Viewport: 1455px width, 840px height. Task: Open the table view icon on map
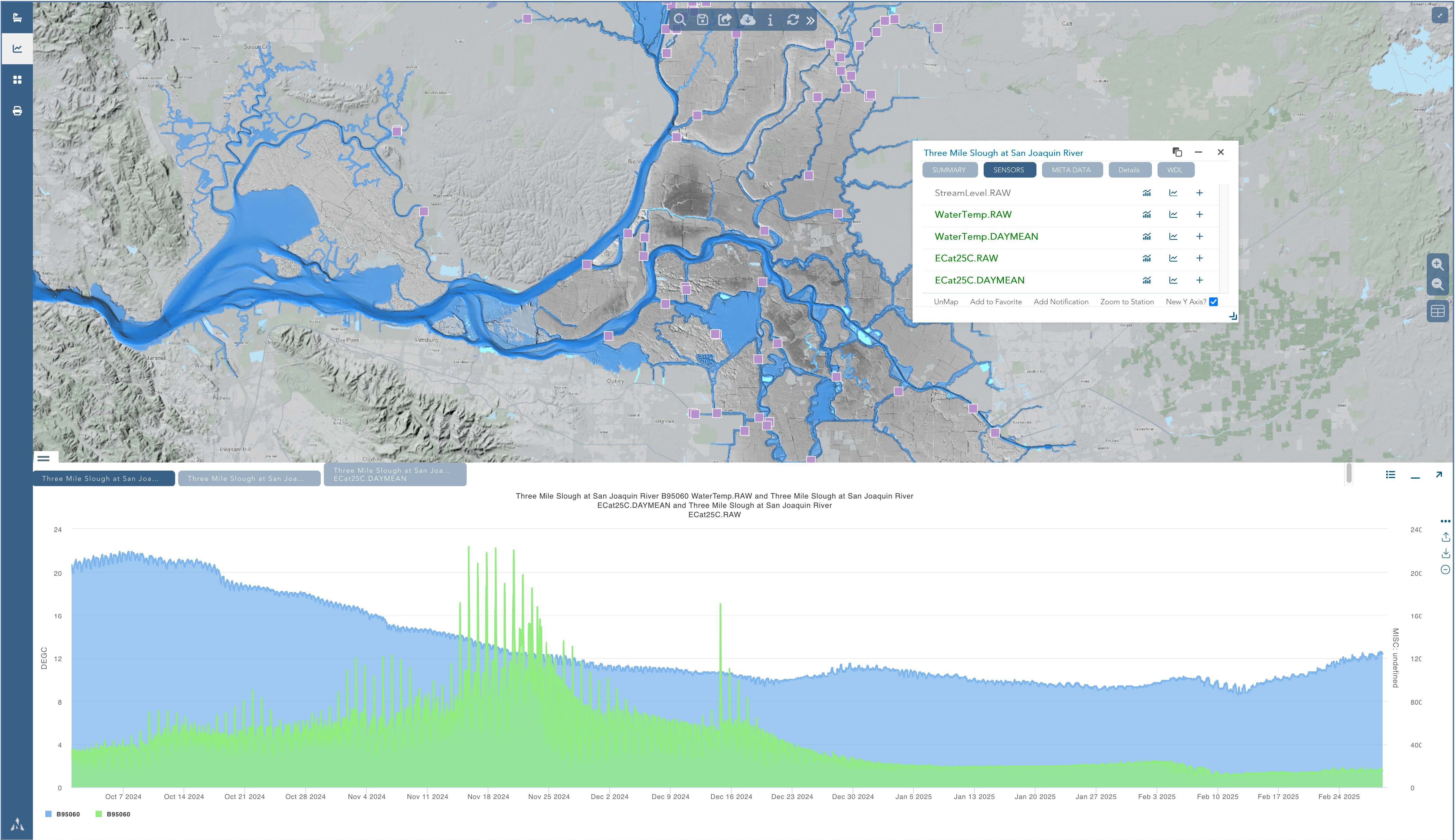1438,312
